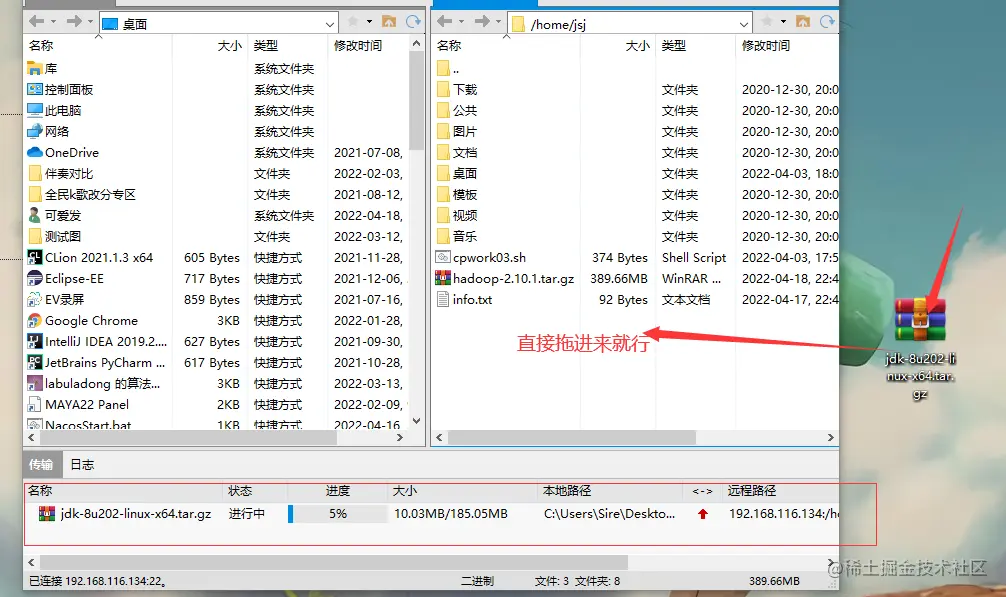Sort remote files by 类型 column
This screenshot has height=597, width=1006.
pyautogui.click(x=674, y=46)
